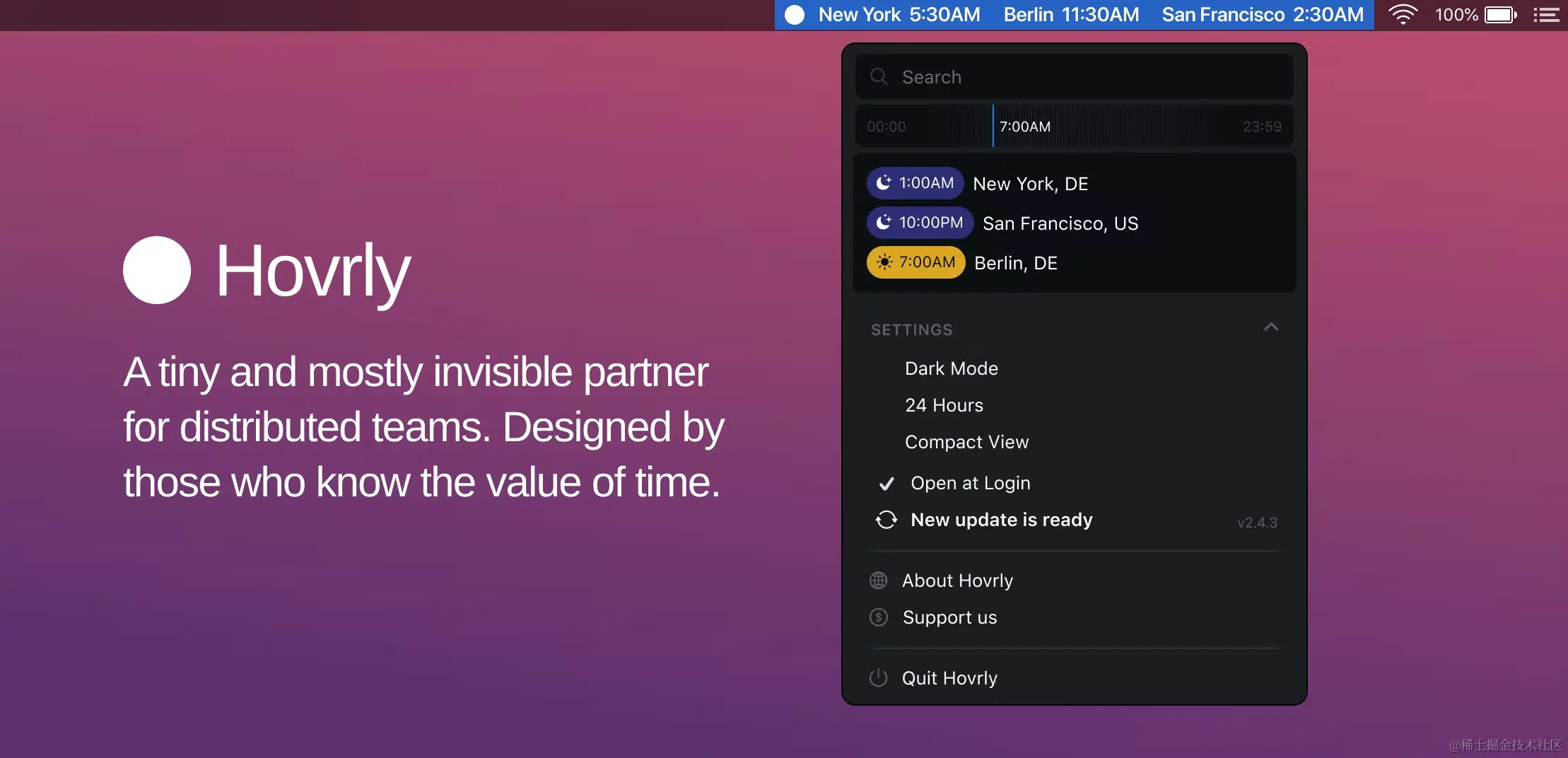Image resolution: width=1568 pixels, height=758 pixels.
Task: Focus the Search input field
Action: click(x=1074, y=76)
